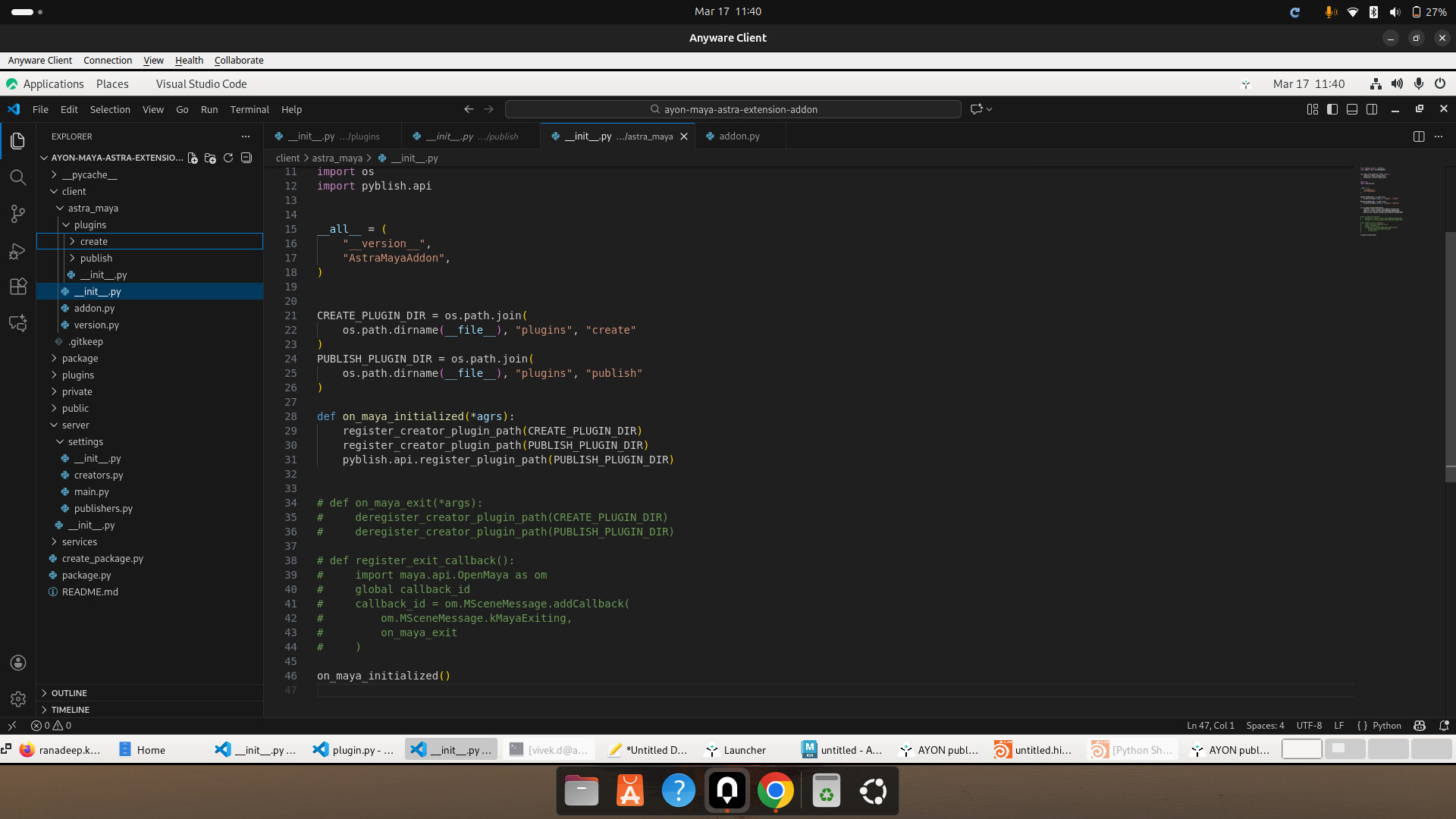
Task: Click the New File icon in Explorer
Action: pyautogui.click(x=193, y=158)
